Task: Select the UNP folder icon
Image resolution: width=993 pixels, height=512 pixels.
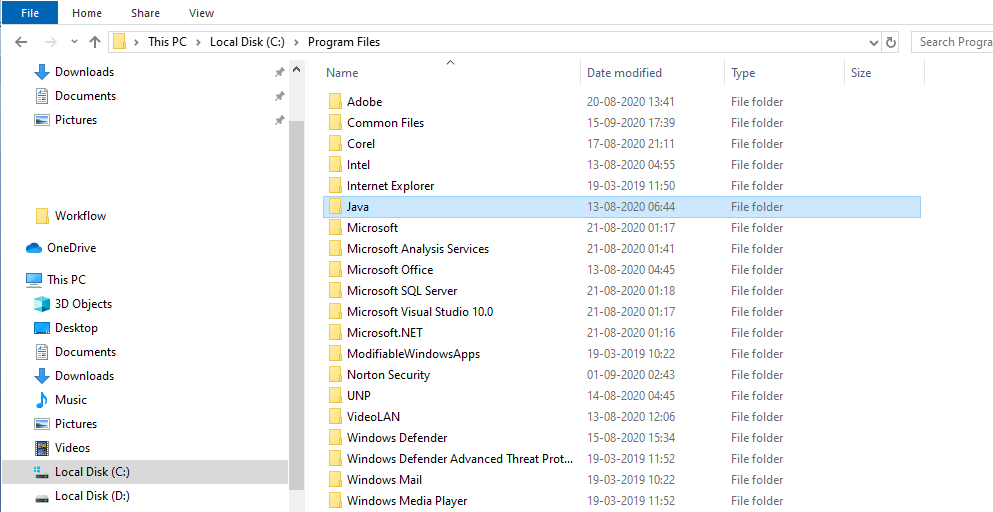Action: tap(335, 395)
